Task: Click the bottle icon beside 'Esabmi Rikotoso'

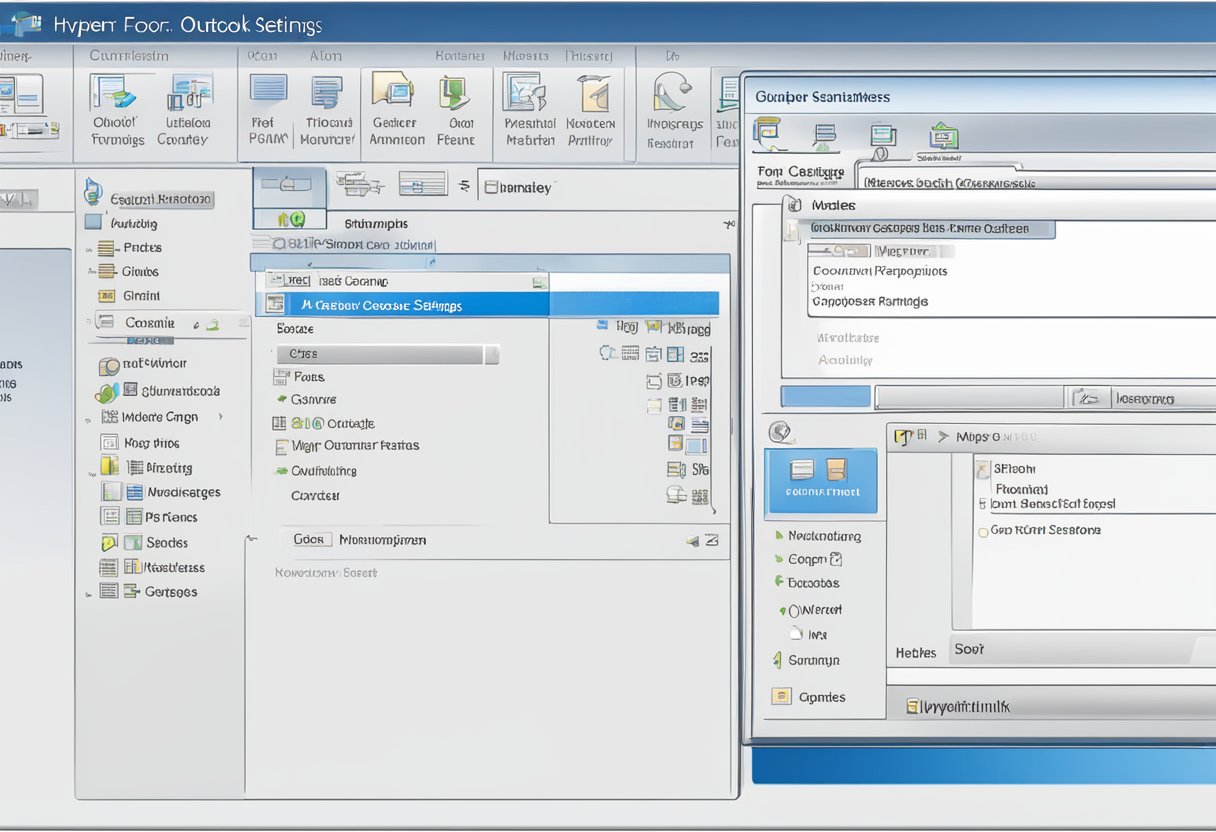Action: pyautogui.click(x=93, y=191)
